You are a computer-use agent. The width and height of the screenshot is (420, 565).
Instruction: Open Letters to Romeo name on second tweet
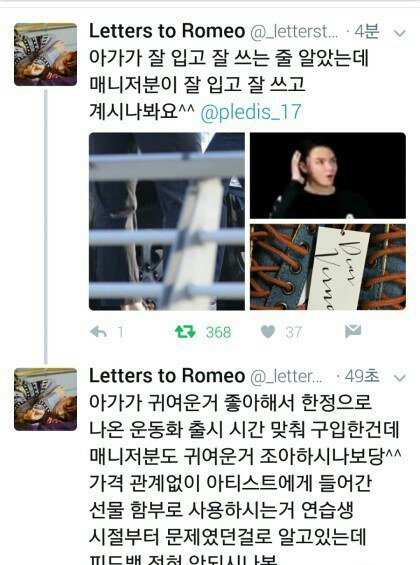[167, 376]
